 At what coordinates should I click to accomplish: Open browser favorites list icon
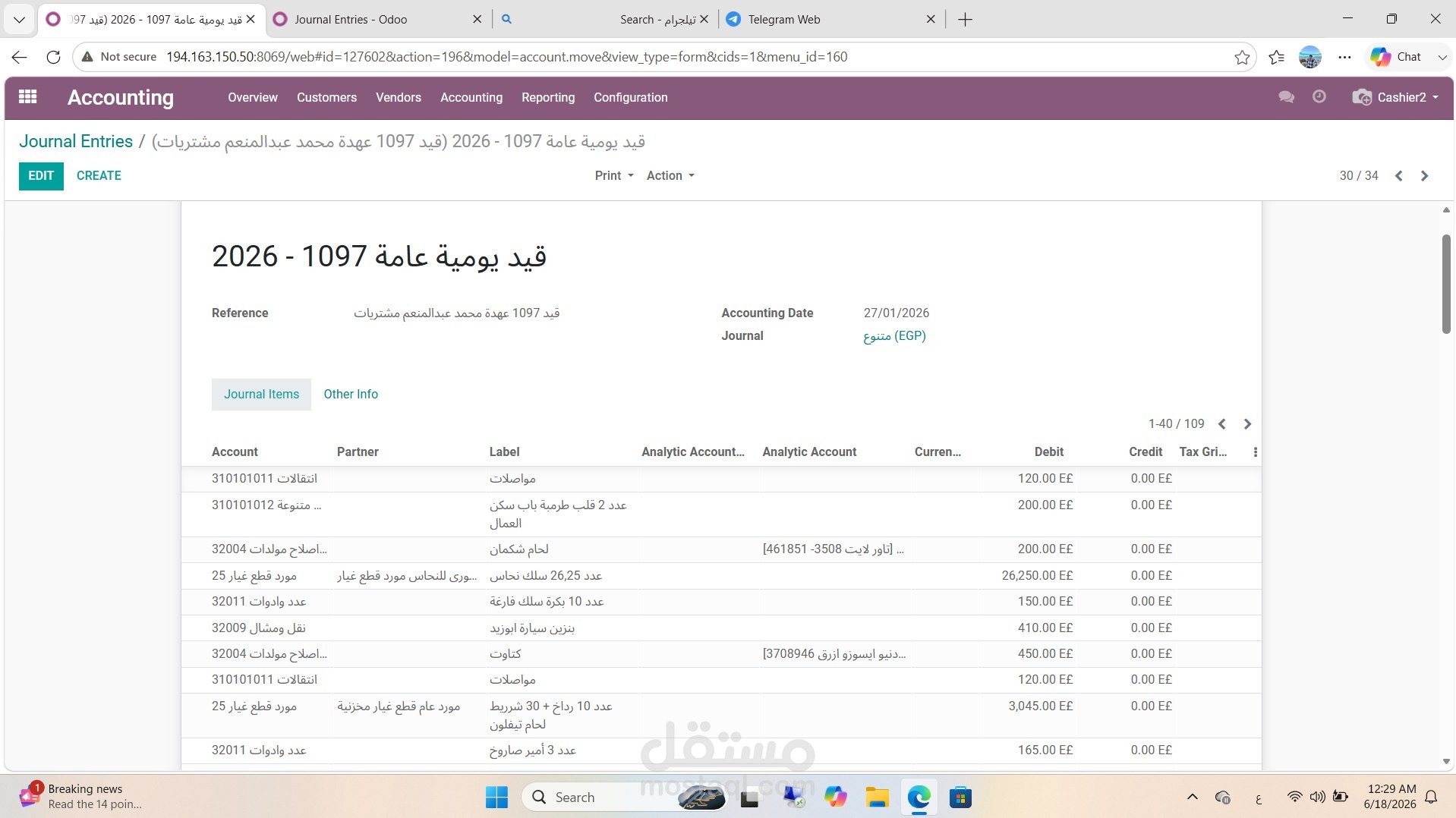[1277, 57]
